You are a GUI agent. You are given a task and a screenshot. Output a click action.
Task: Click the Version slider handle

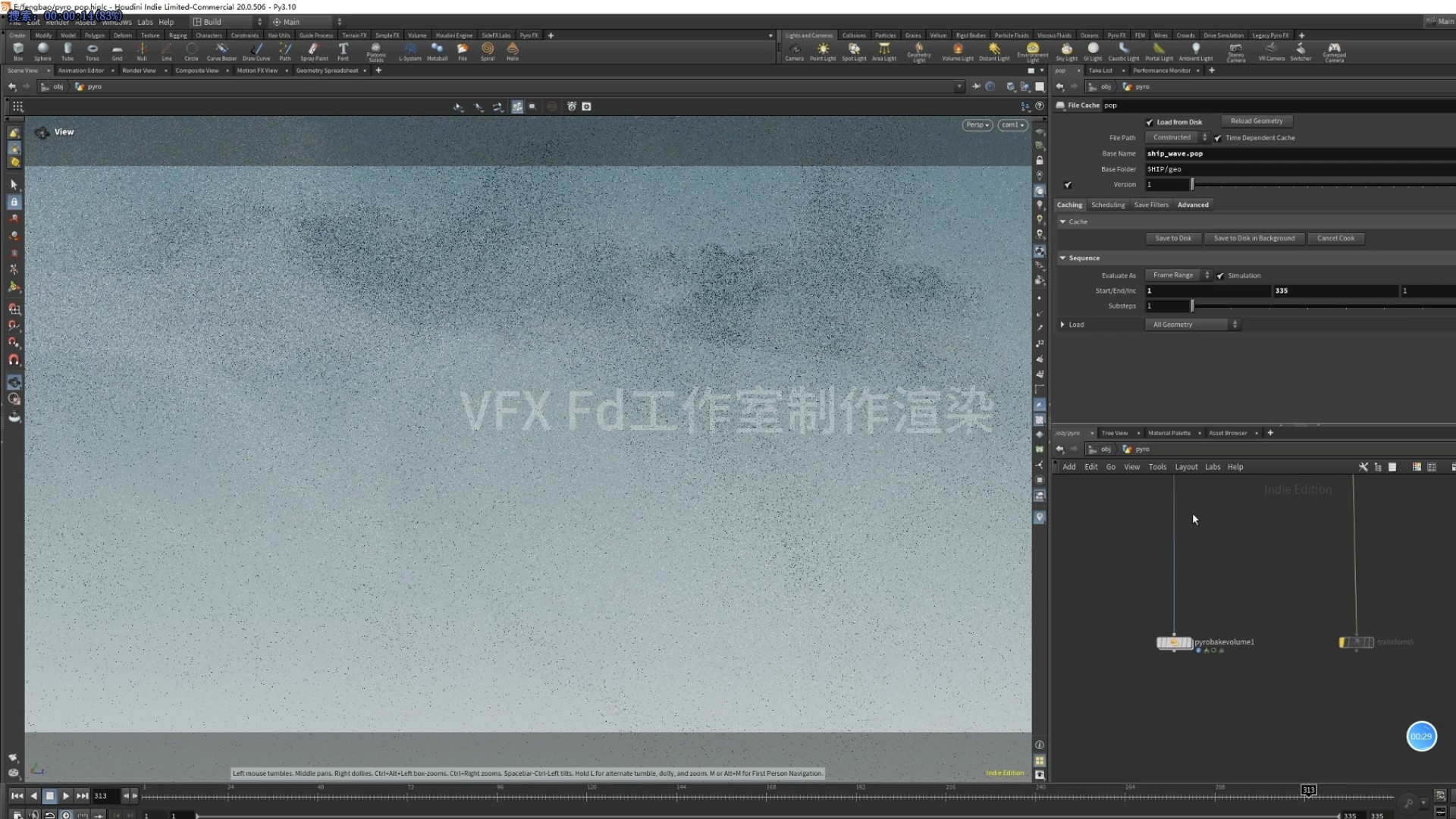click(1192, 184)
